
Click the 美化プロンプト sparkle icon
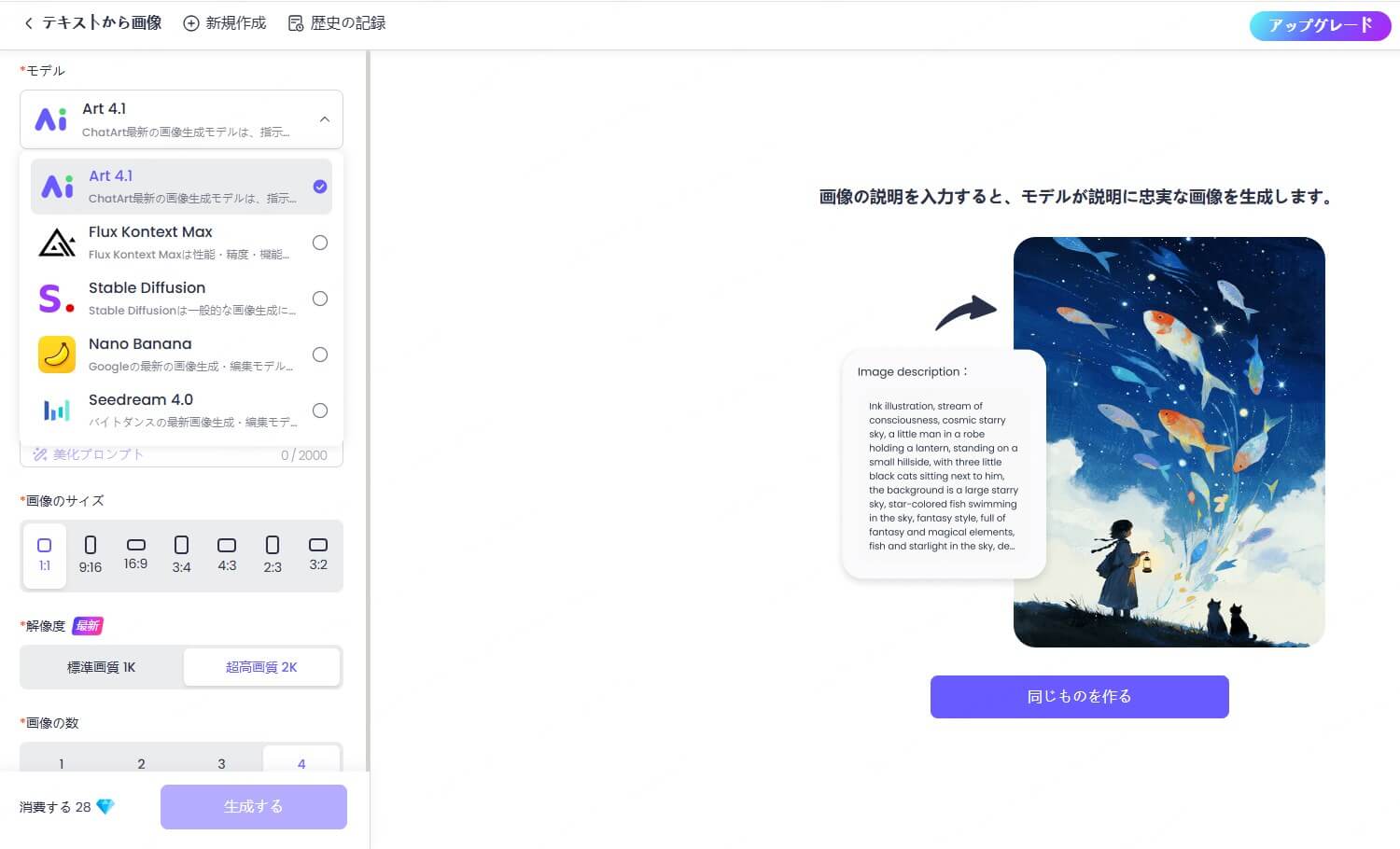[x=40, y=454]
